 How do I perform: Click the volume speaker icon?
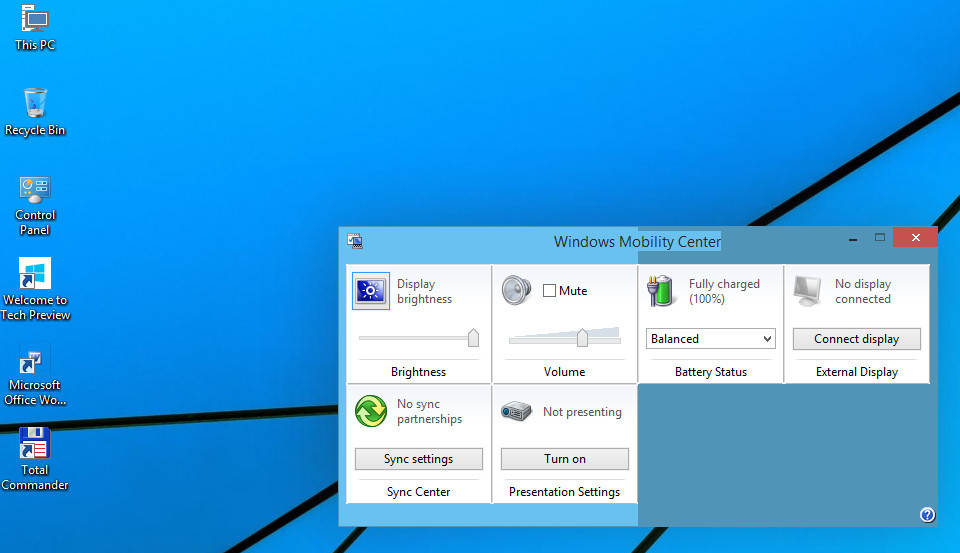point(517,291)
